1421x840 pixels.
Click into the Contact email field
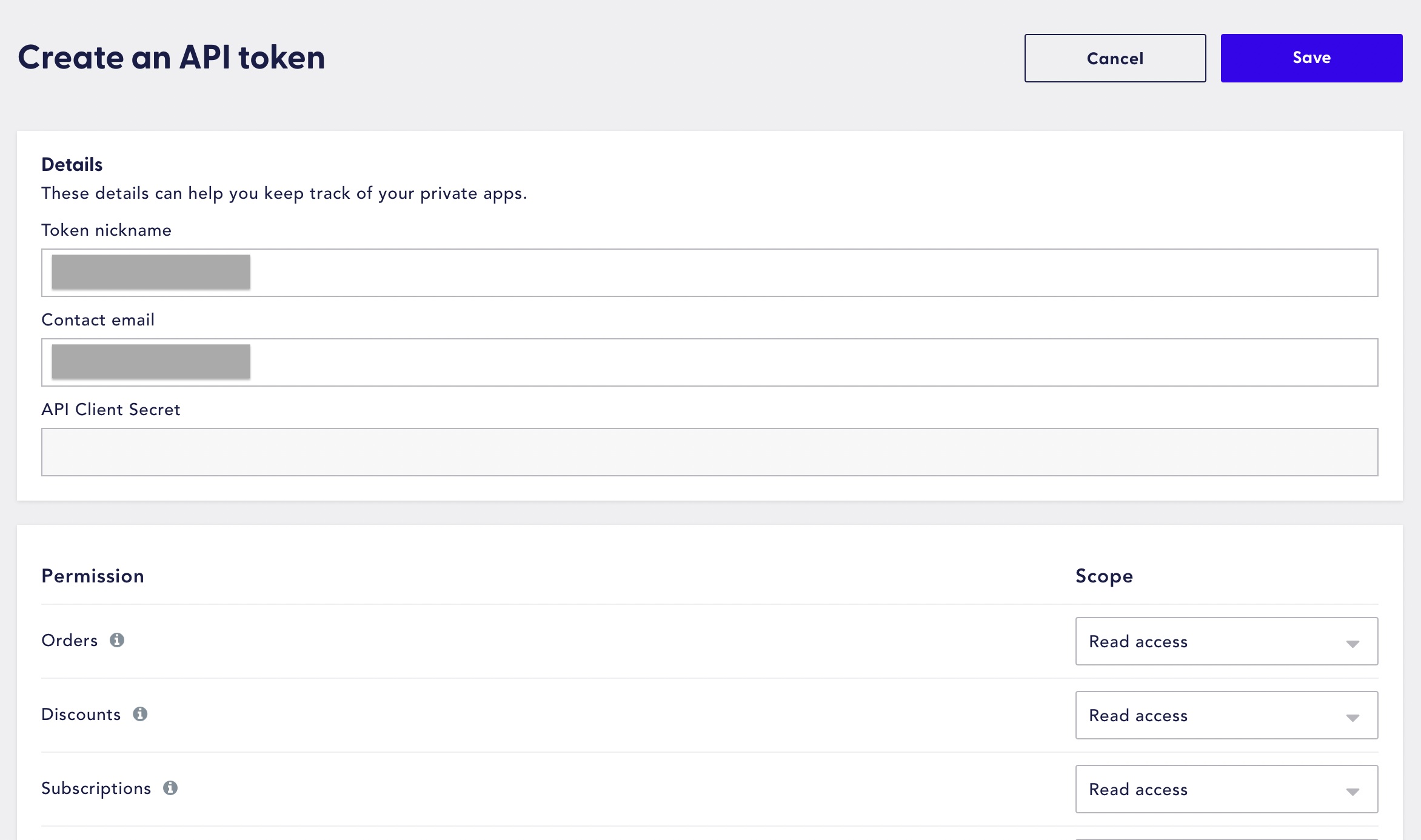709,362
